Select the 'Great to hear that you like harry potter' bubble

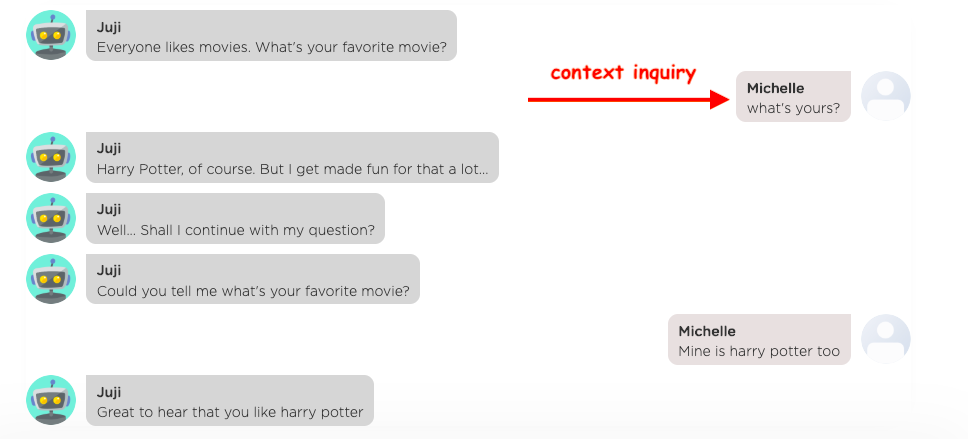click(x=230, y=400)
